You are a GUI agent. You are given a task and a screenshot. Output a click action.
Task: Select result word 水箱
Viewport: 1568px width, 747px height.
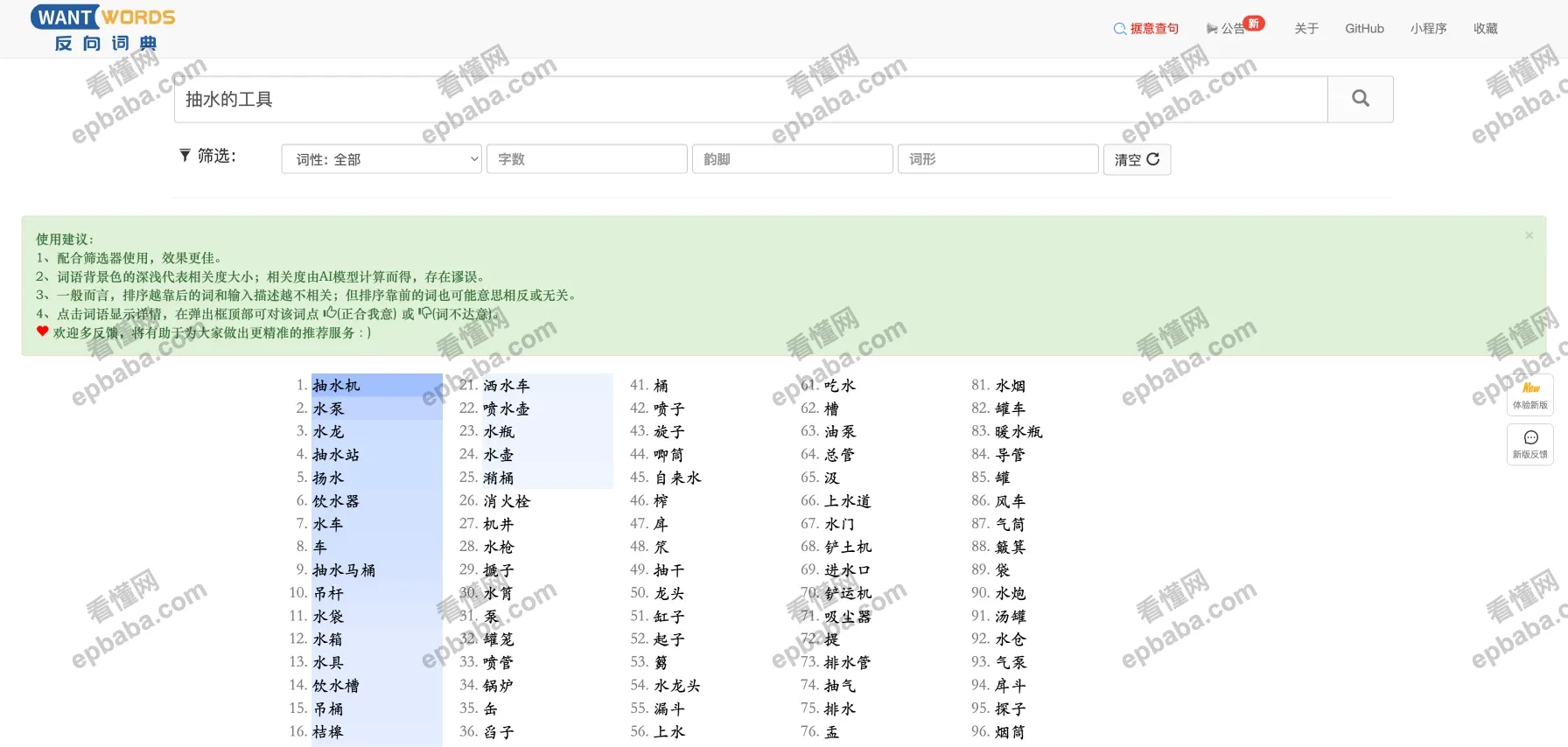click(x=329, y=639)
